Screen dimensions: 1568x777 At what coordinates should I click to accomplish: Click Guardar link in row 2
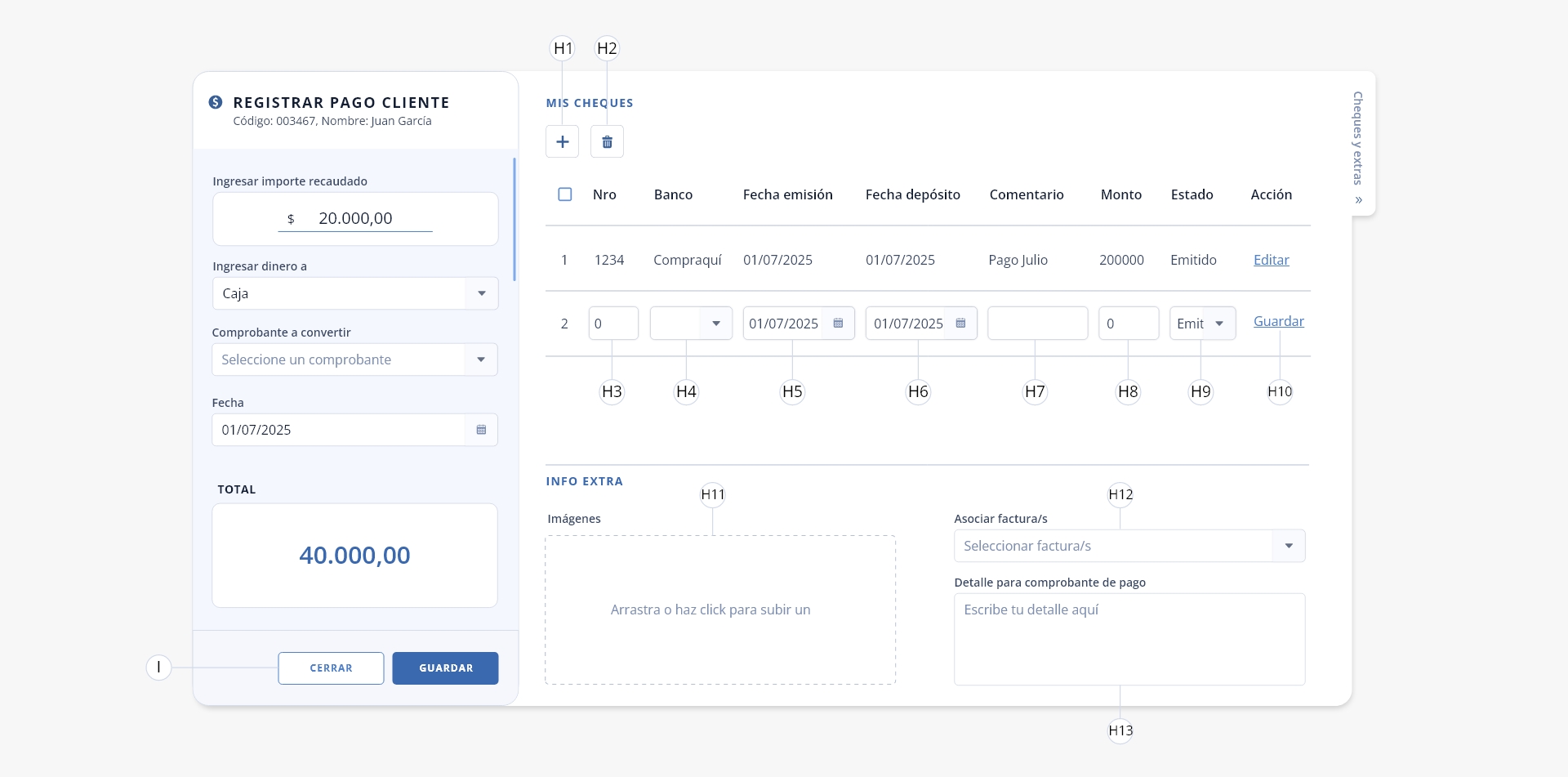tap(1278, 321)
